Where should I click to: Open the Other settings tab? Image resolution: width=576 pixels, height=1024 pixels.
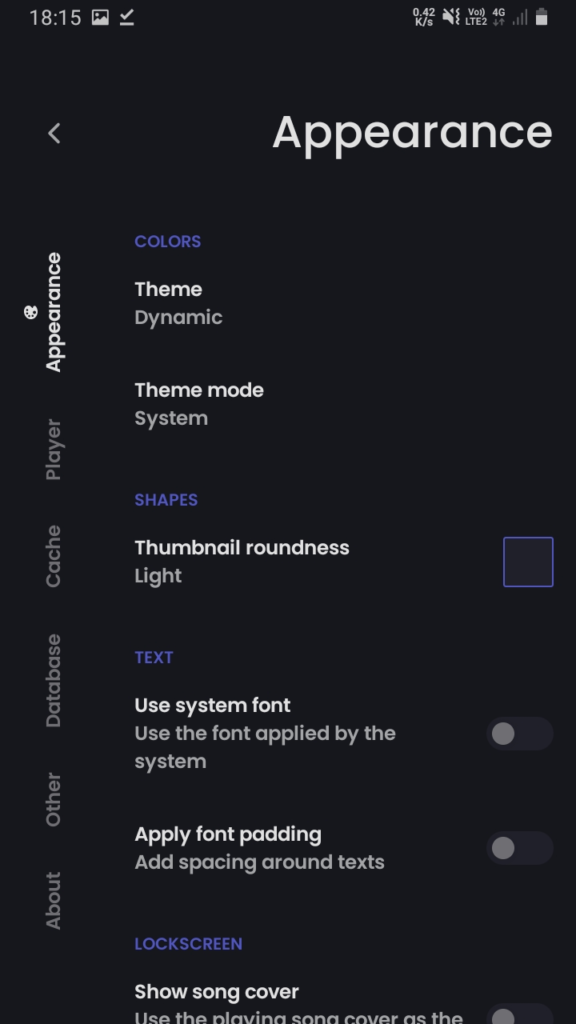[x=54, y=799]
